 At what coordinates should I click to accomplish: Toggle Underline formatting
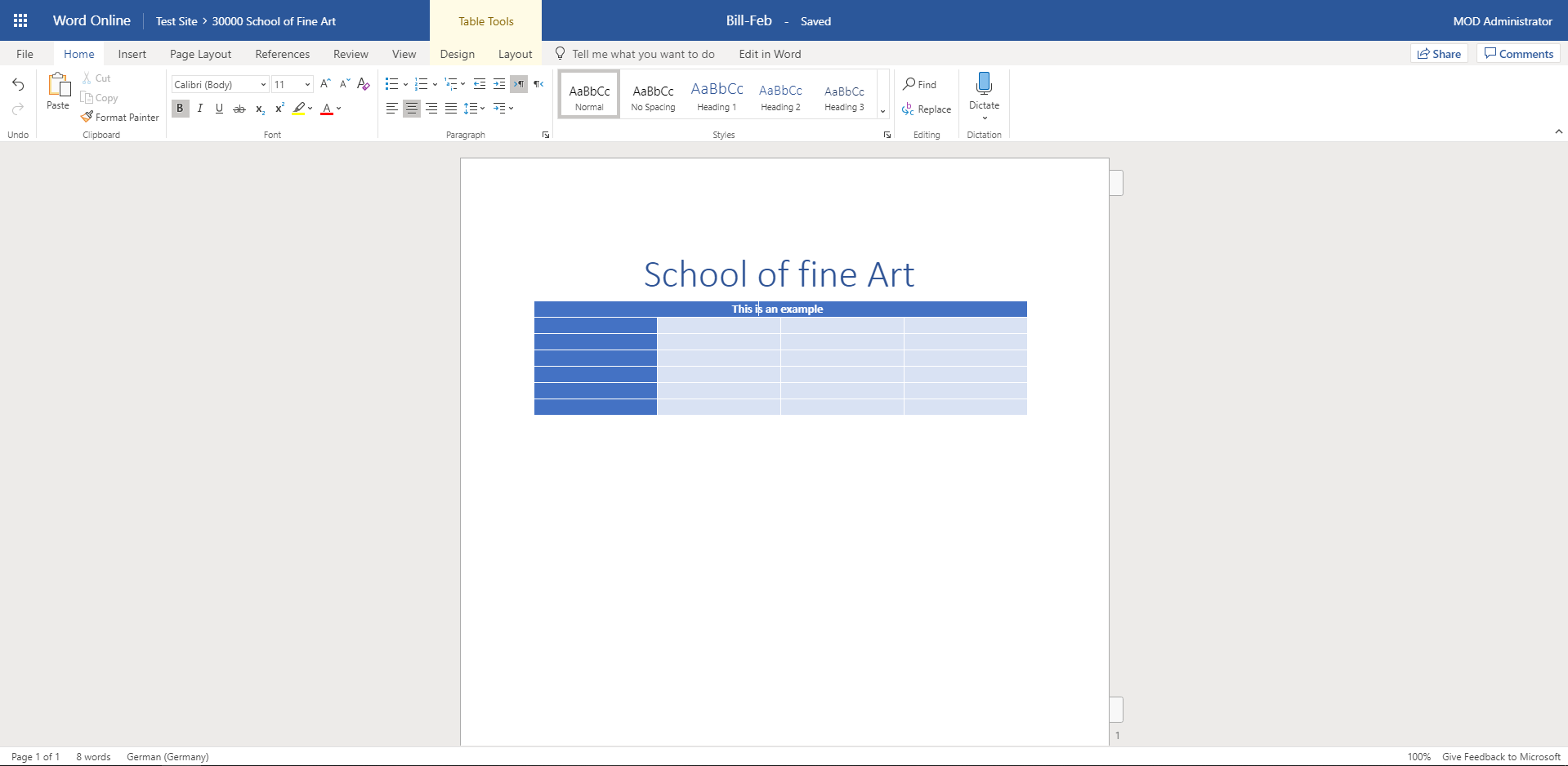(x=219, y=108)
